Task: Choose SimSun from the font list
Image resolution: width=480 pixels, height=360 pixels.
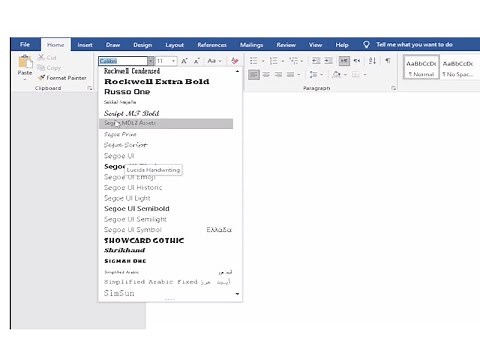Action: point(166,293)
